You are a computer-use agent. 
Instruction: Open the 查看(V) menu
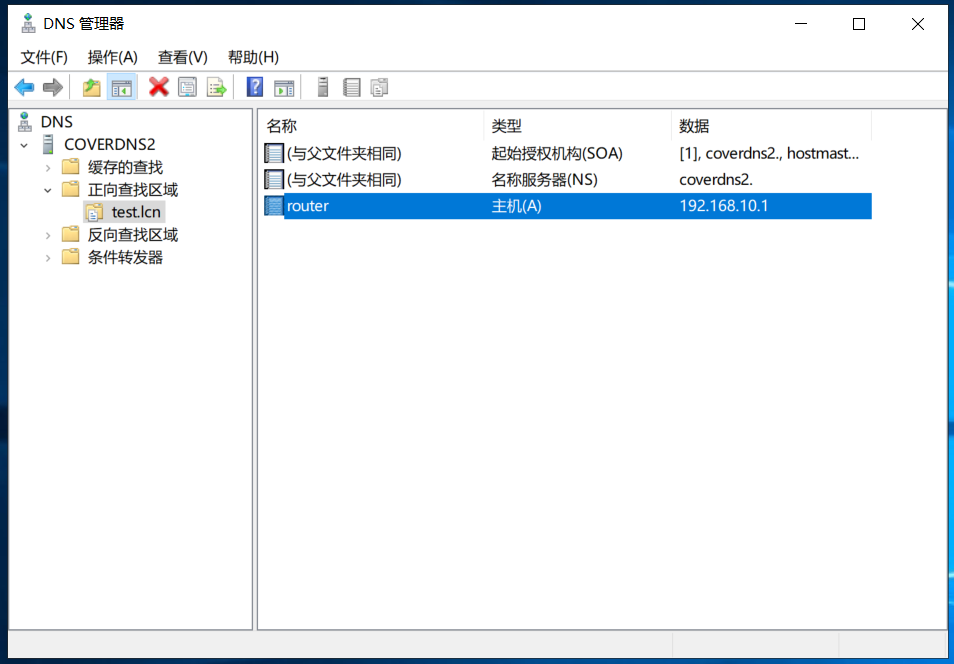pos(182,57)
